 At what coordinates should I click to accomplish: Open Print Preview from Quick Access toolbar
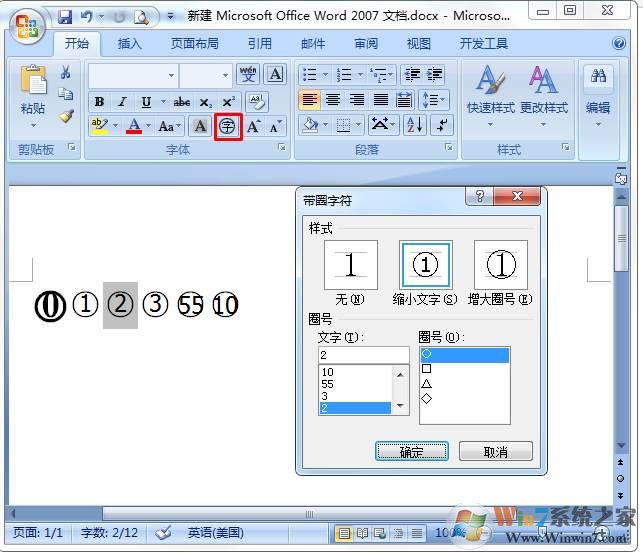pyautogui.click(x=142, y=17)
